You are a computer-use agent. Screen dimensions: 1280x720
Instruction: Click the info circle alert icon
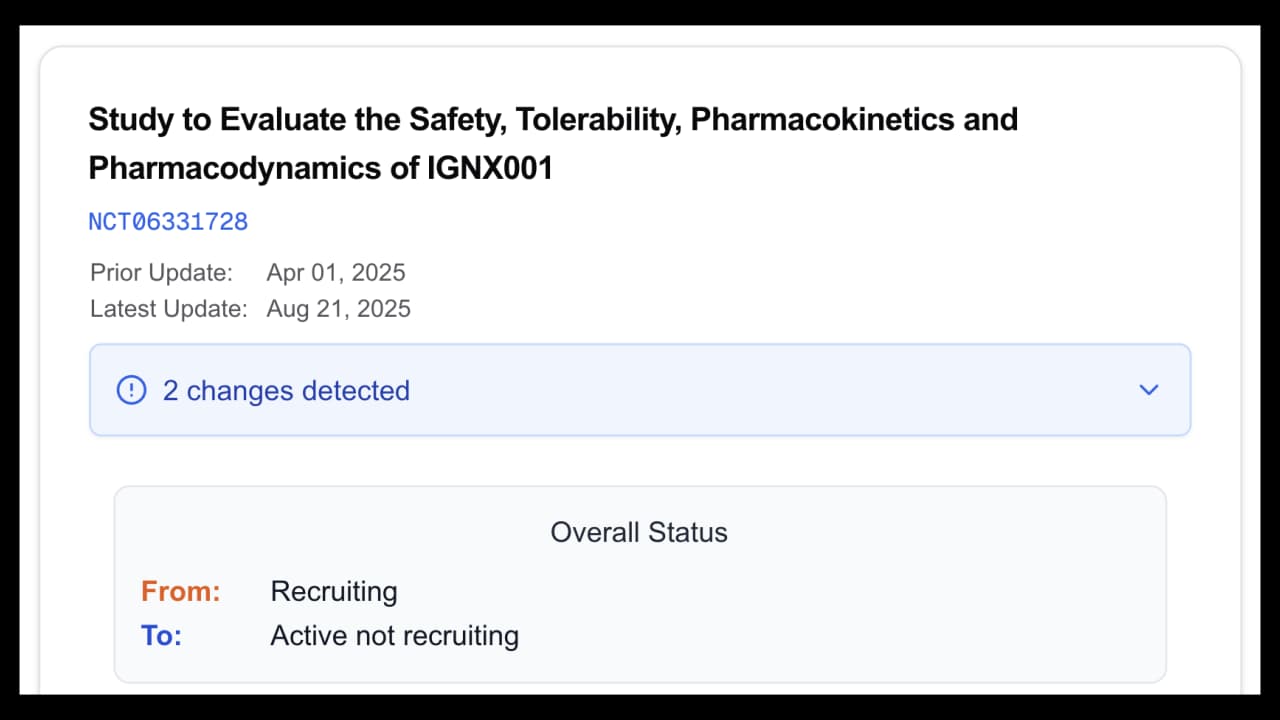point(131,390)
